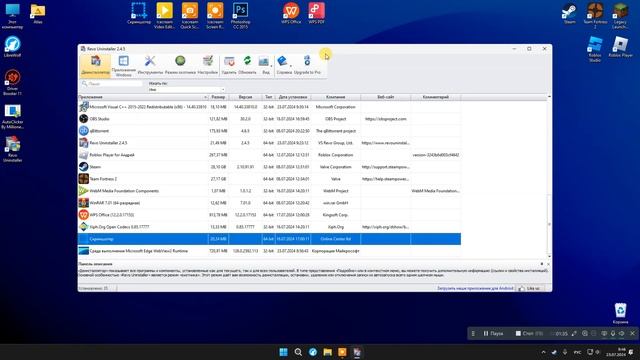The image size is (640, 360).
Task: Sort list by Comment column header
Action: 436,97
